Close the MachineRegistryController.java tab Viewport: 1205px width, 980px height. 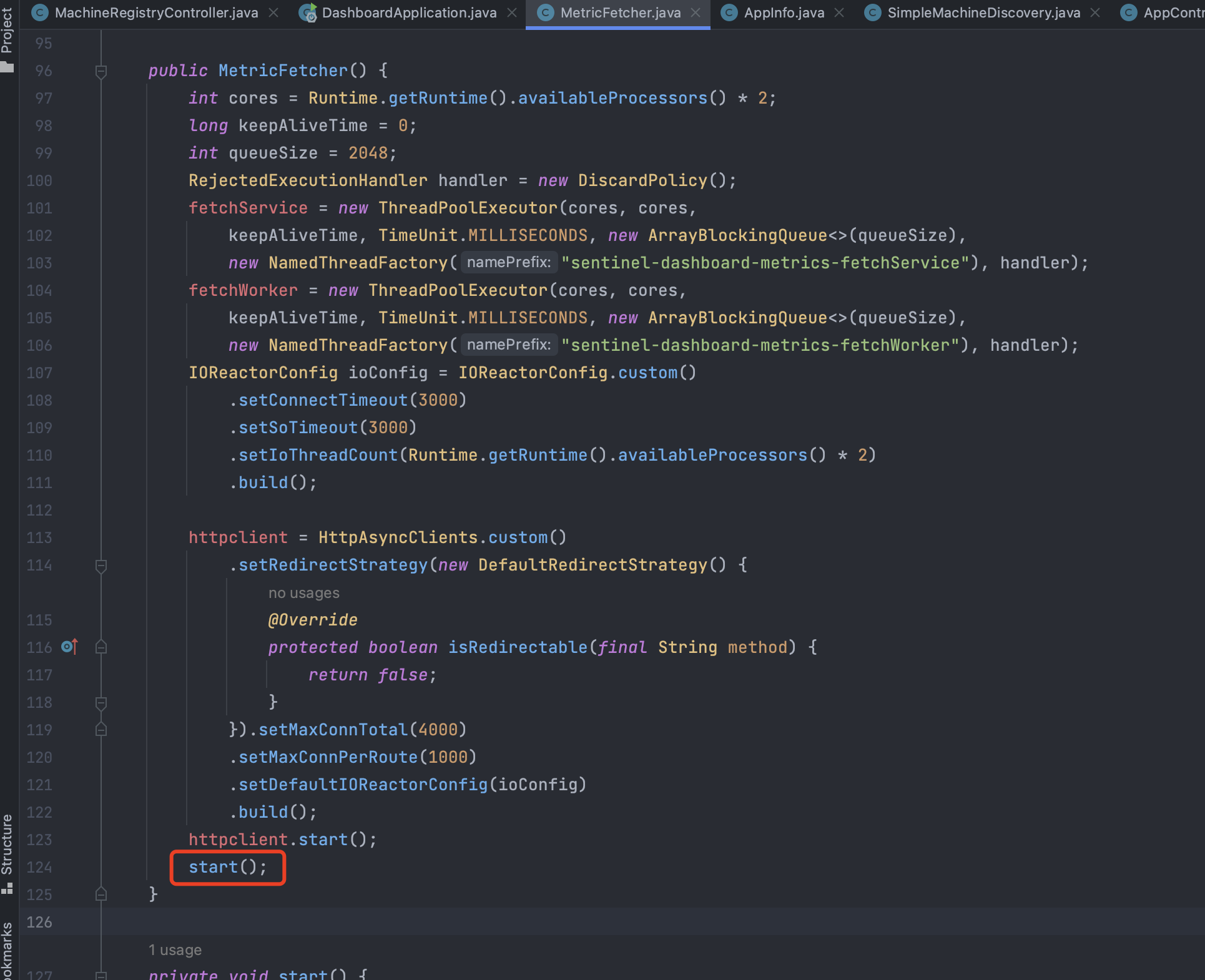[x=273, y=12]
